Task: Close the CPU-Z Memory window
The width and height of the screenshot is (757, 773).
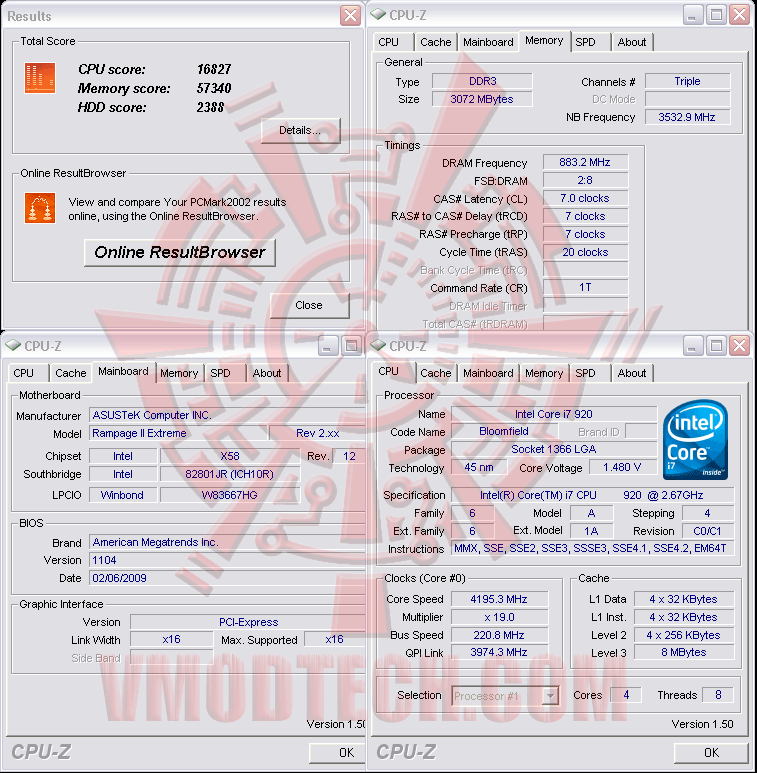Action: click(740, 15)
